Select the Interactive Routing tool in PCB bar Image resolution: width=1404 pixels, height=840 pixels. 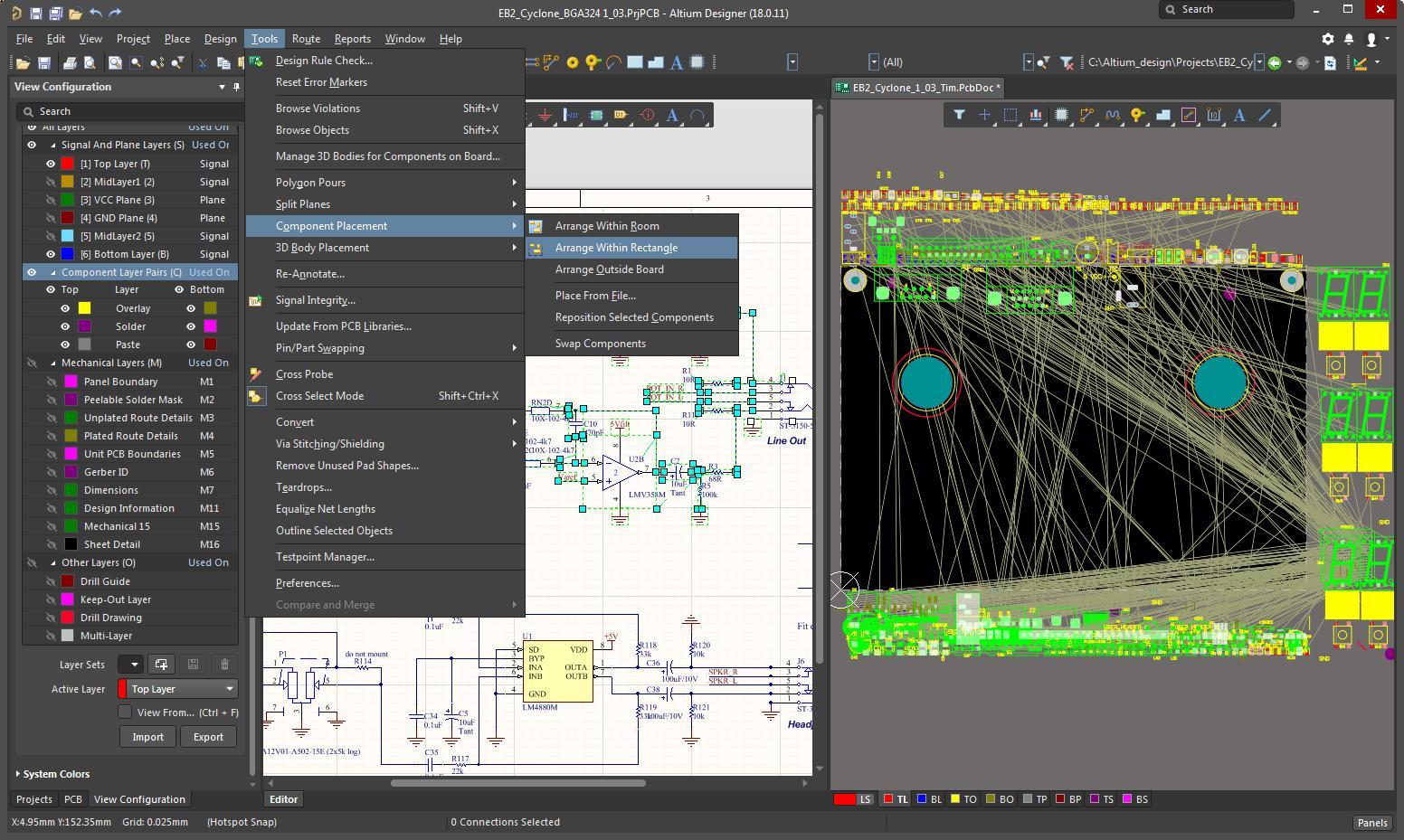pyautogui.click(x=1086, y=115)
